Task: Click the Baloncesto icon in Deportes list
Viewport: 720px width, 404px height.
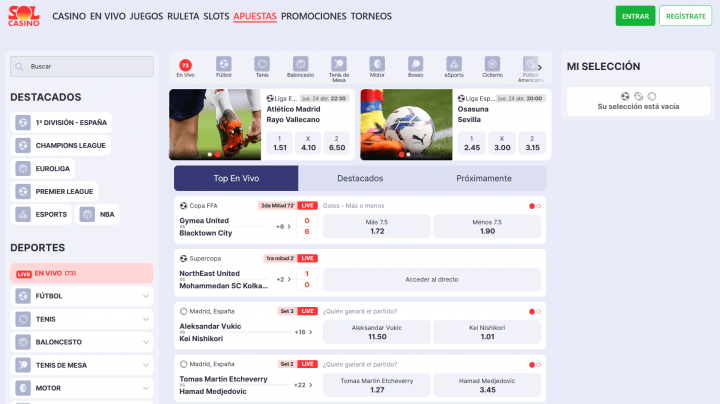Action: [x=23, y=342]
